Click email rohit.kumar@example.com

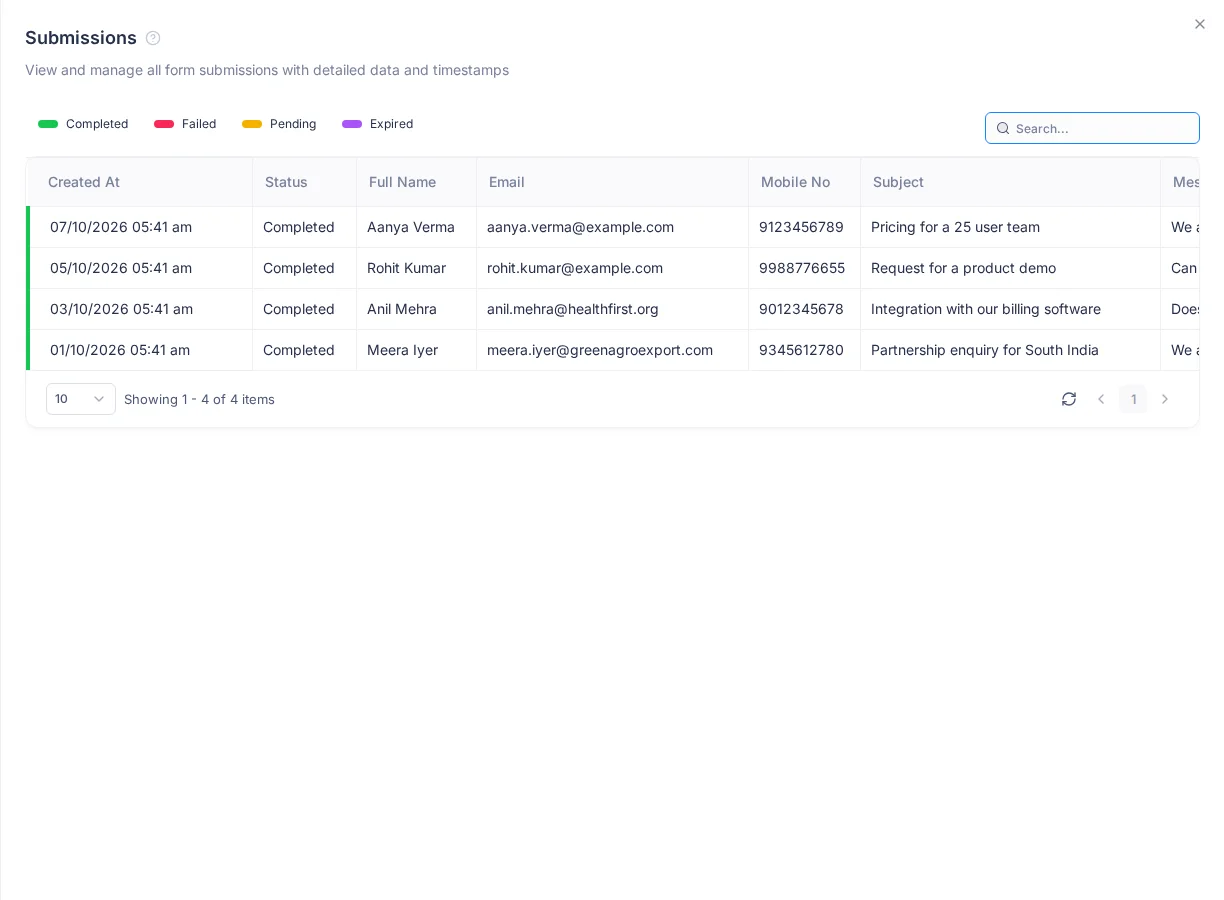coord(575,268)
